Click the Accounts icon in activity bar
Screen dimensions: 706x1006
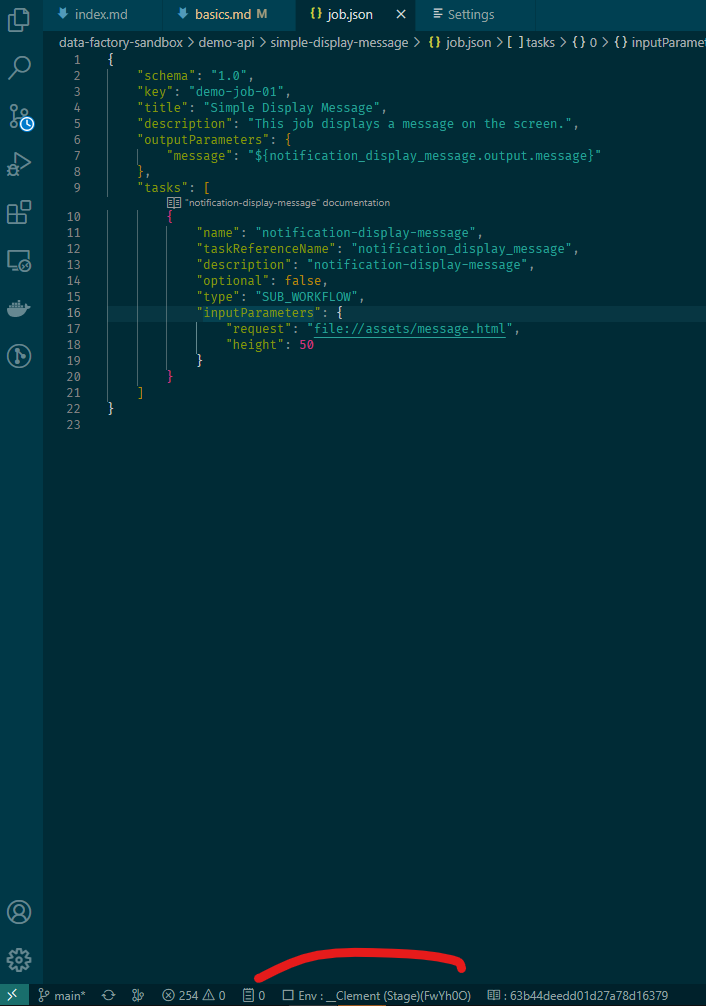pyautogui.click(x=19, y=912)
